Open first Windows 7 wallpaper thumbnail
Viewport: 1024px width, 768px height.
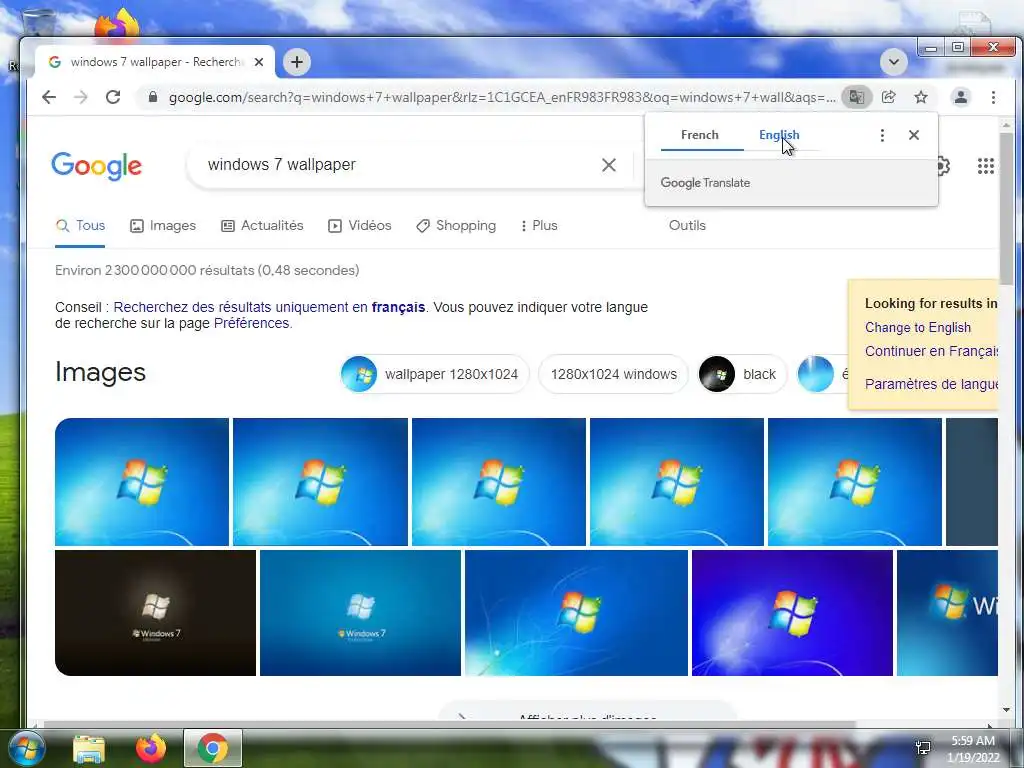pyautogui.click(x=142, y=482)
